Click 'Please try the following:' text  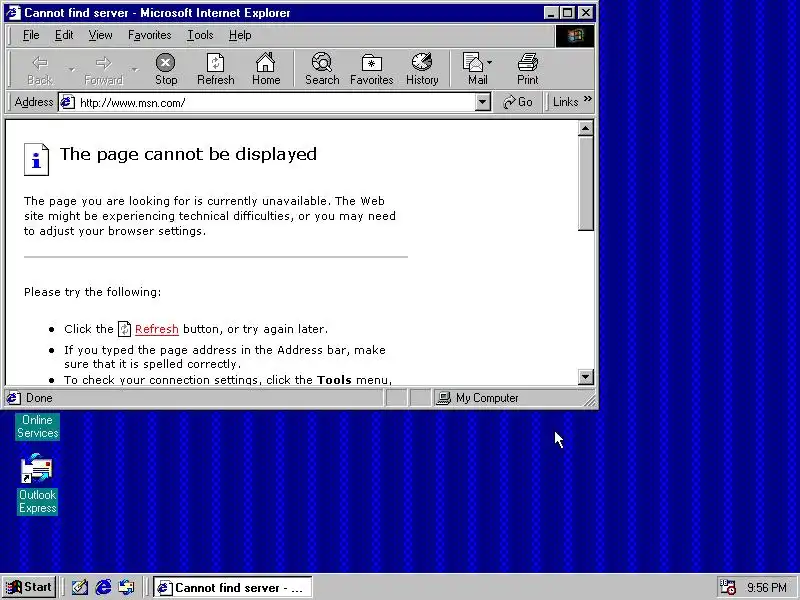point(92,292)
